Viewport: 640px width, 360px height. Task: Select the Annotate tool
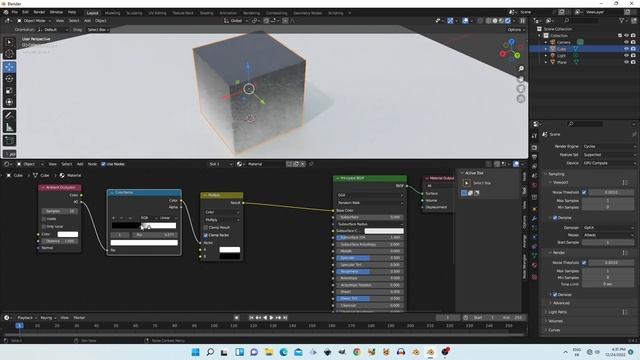pos(9,116)
